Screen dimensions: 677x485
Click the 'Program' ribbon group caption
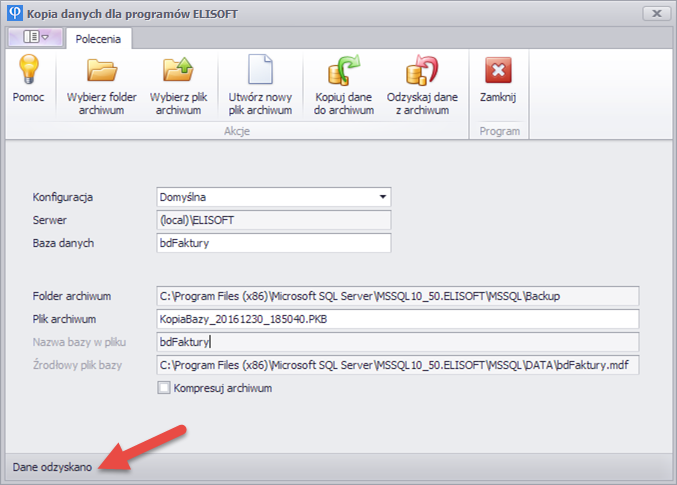click(500, 131)
